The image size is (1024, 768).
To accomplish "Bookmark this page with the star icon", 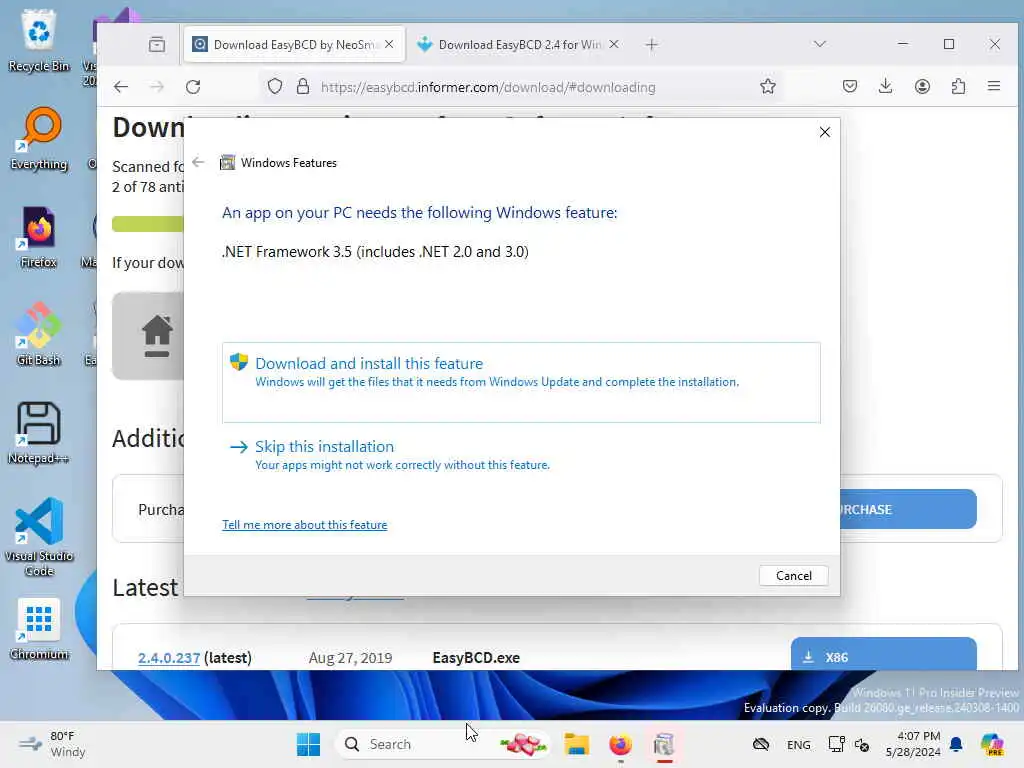I will [x=768, y=86].
